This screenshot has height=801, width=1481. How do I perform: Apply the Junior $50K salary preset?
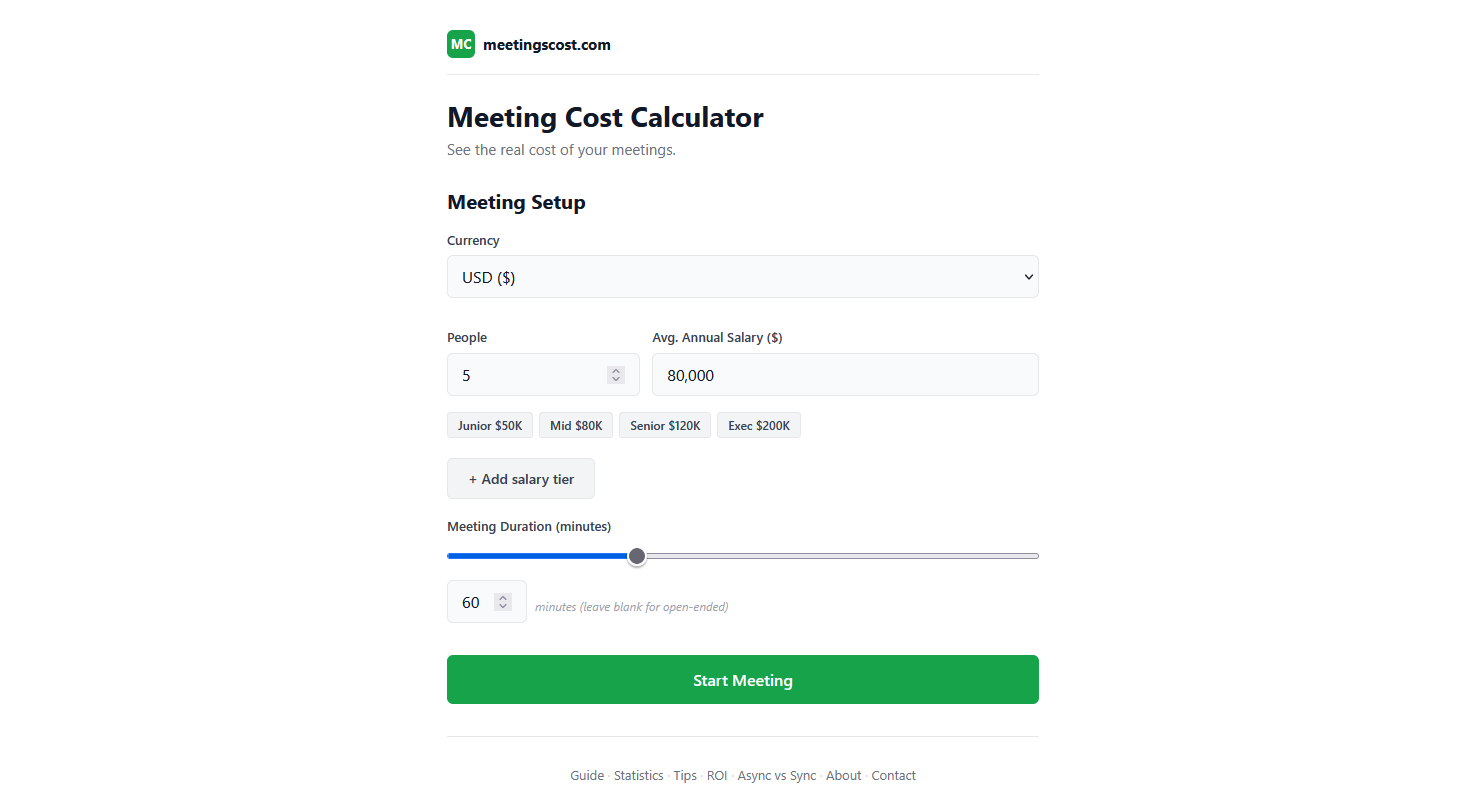(490, 425)
